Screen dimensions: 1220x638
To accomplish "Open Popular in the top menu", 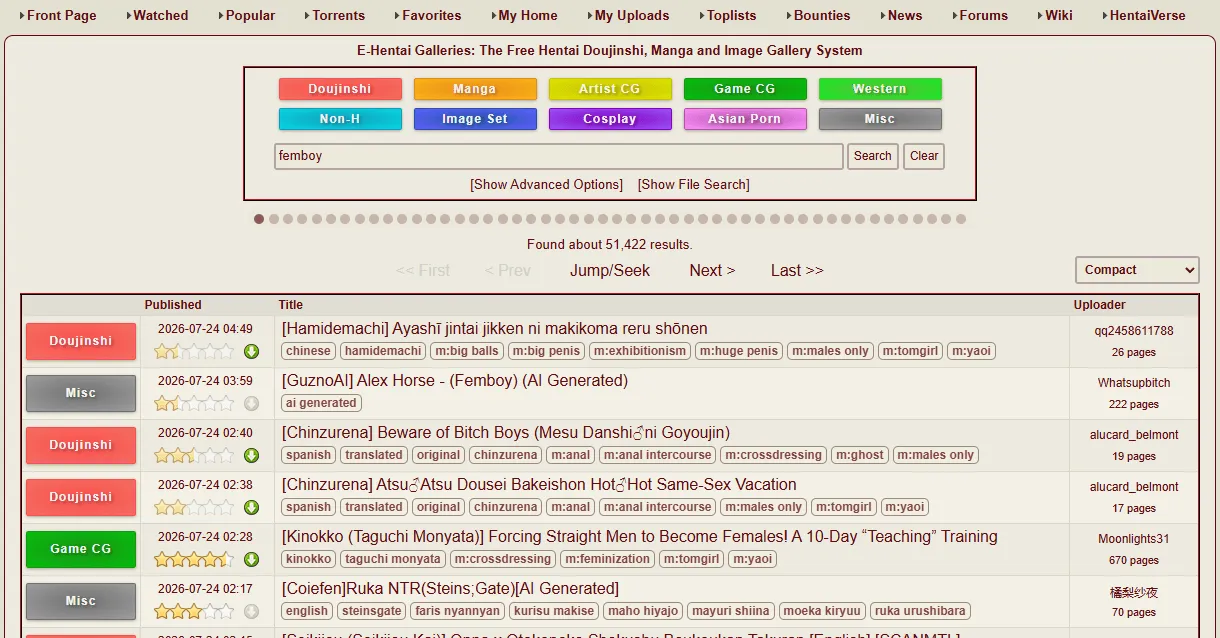I will click(251, 15).
